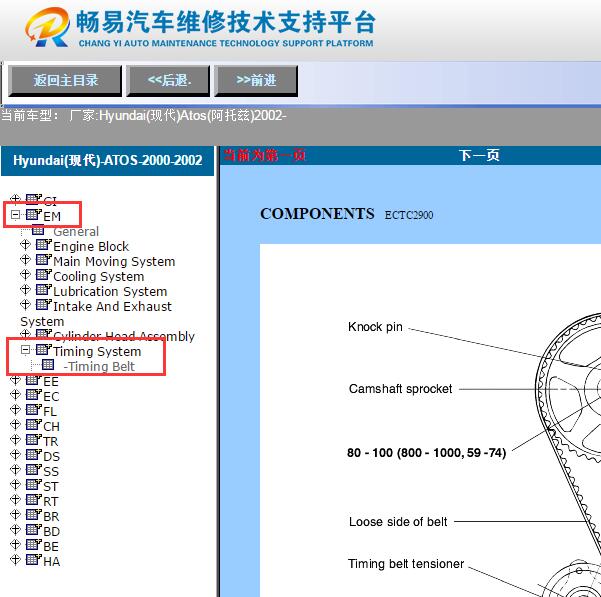Click the General page icon
This screenshot has width=601, height=597.
click(38, 230)
